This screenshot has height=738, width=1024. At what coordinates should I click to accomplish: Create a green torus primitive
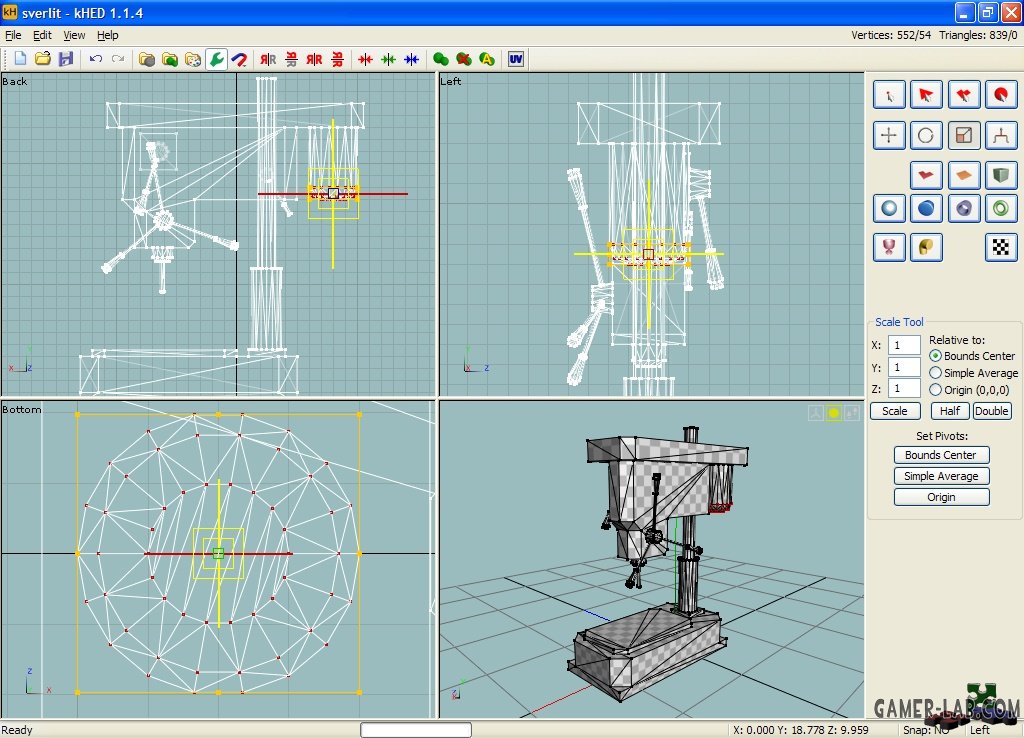click(1000, 209)
